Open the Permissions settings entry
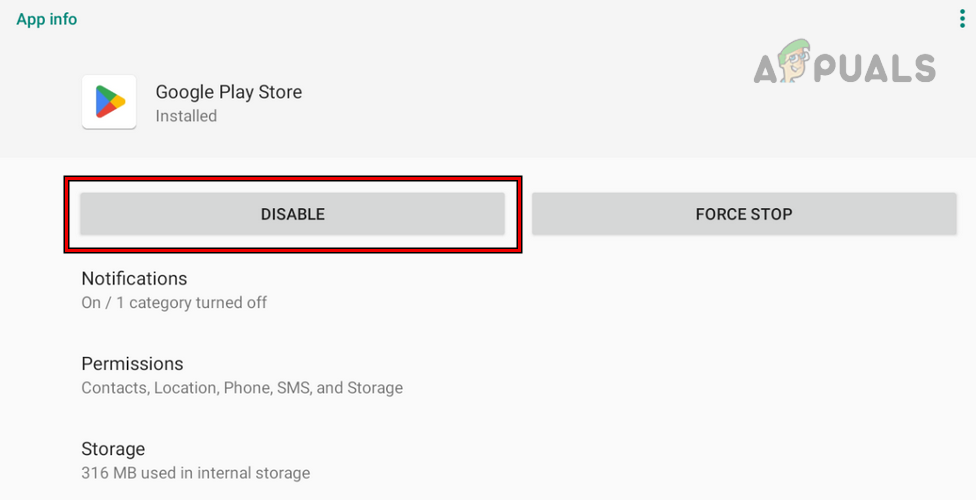 (242, 374)
